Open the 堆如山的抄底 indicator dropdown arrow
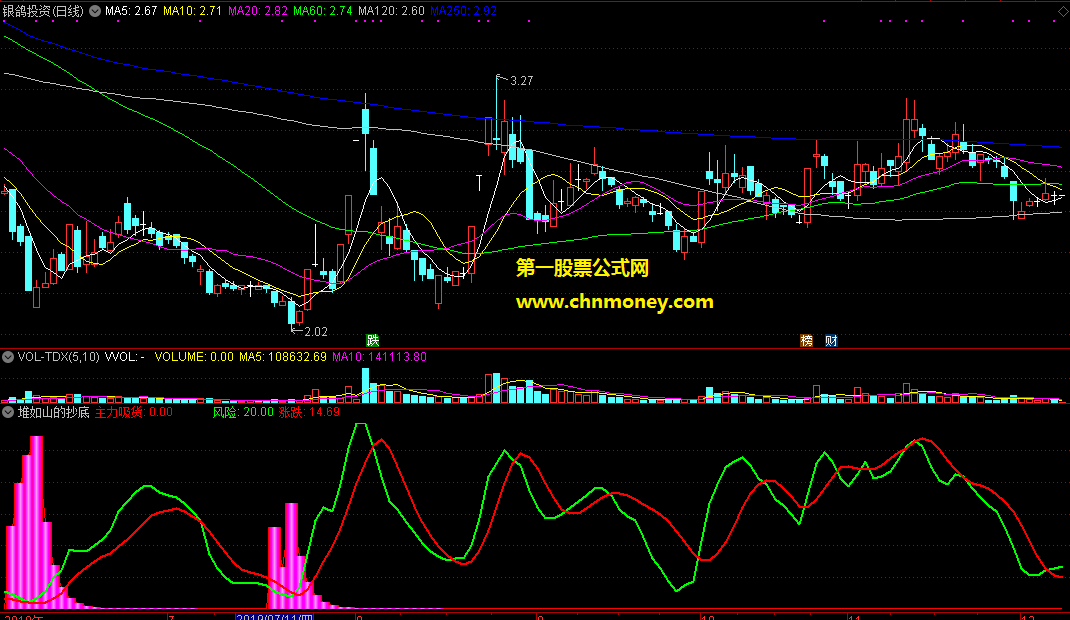The image size is (1070, 620). pyautogui.click(x=8, y=412)
